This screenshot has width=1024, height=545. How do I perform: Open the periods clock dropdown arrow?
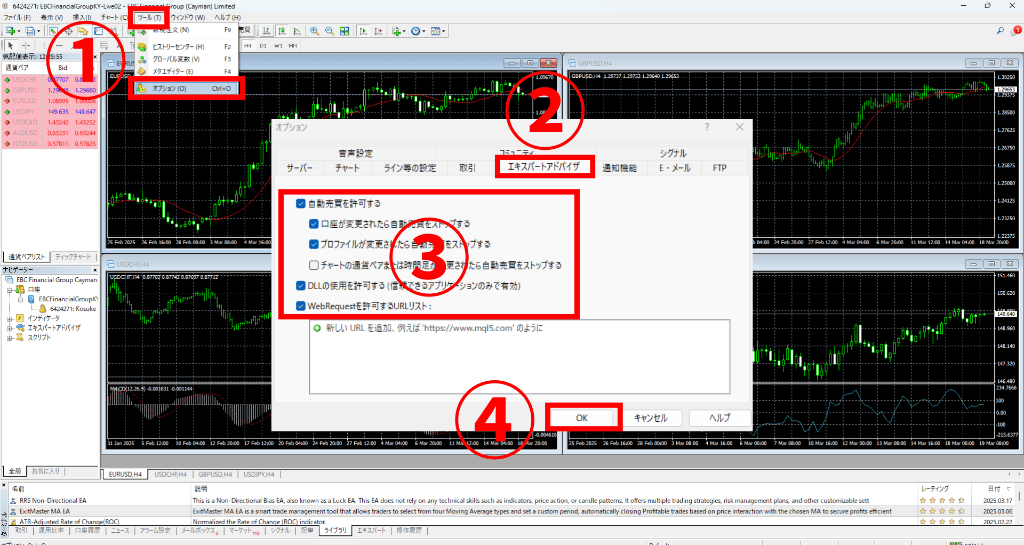click(423, 31)
